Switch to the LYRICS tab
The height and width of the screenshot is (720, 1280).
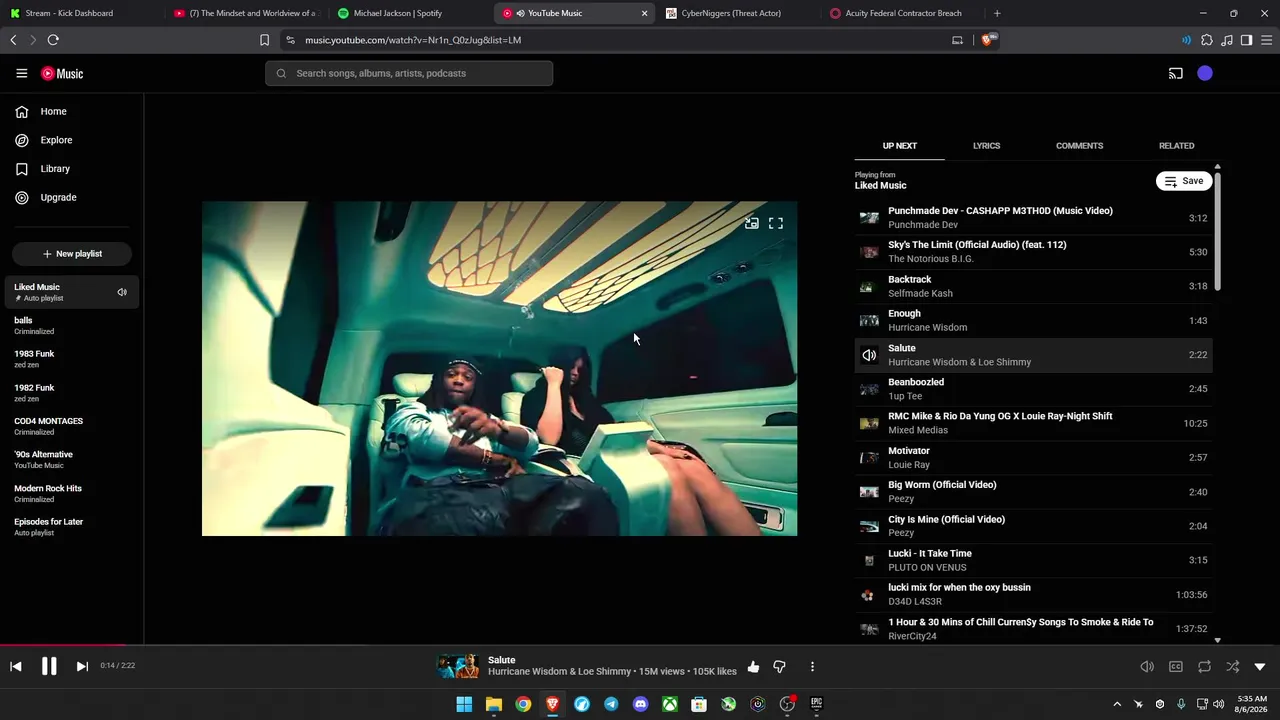pyautogui.click(x=986, y=146)
